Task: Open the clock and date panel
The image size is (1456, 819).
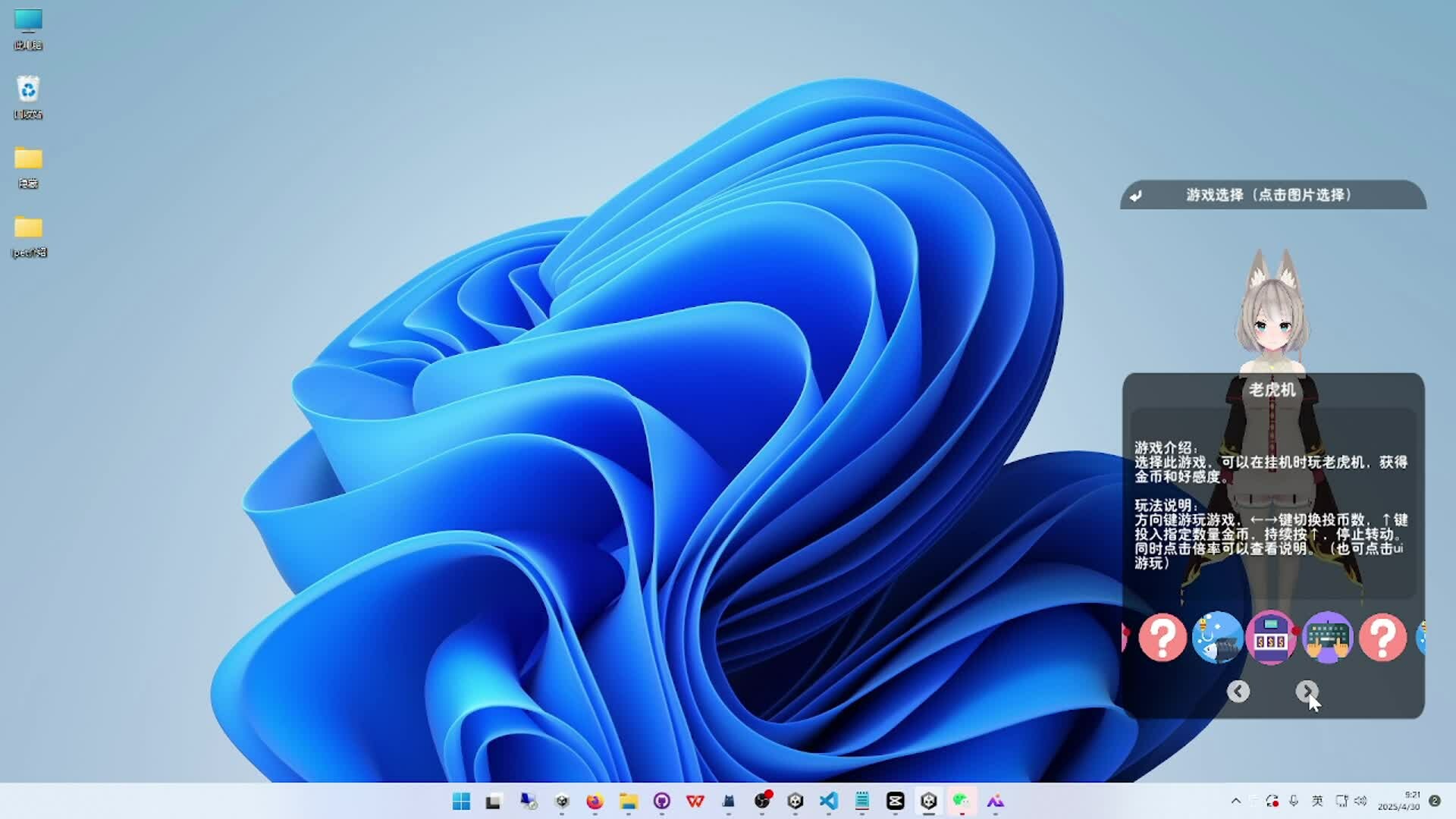Action: tap(1399, 801)
